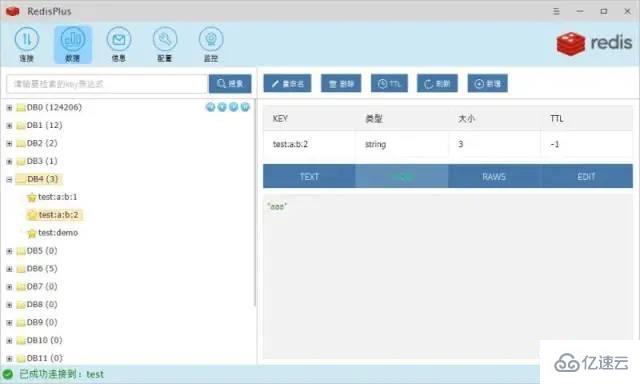Click the first round pager icon beside DB0

pos(210,107)
